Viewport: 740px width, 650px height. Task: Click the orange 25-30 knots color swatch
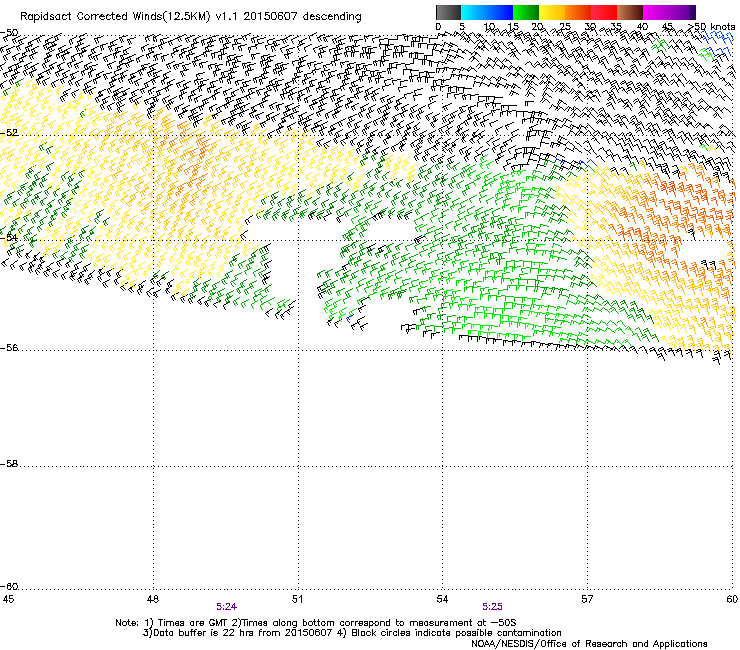coord(578,12)
